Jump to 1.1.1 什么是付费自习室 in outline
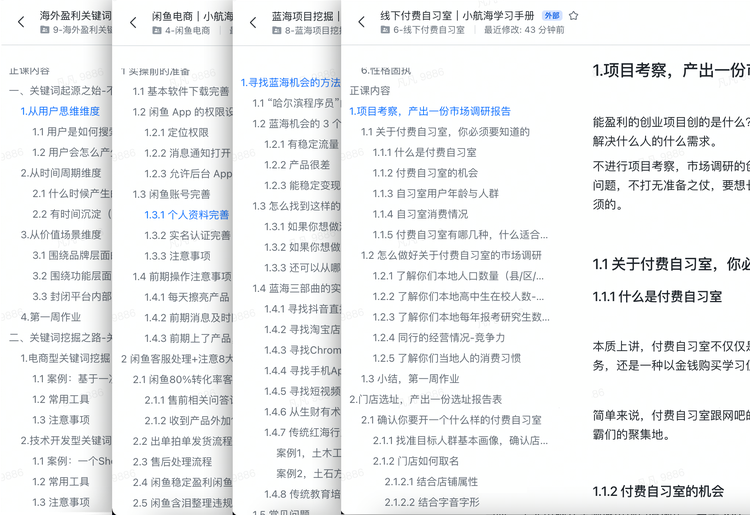This screenshot has height=515, width=750. coord(424,153)
